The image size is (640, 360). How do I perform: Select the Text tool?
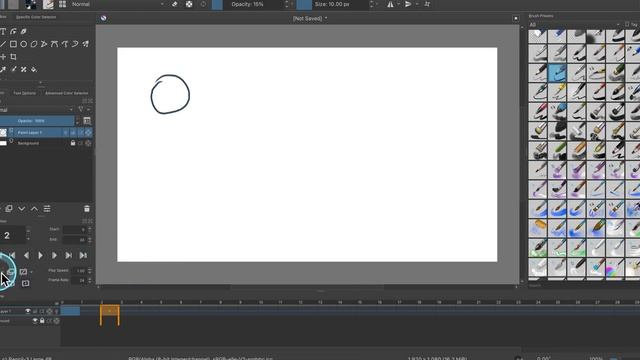[x=3, y=31]
